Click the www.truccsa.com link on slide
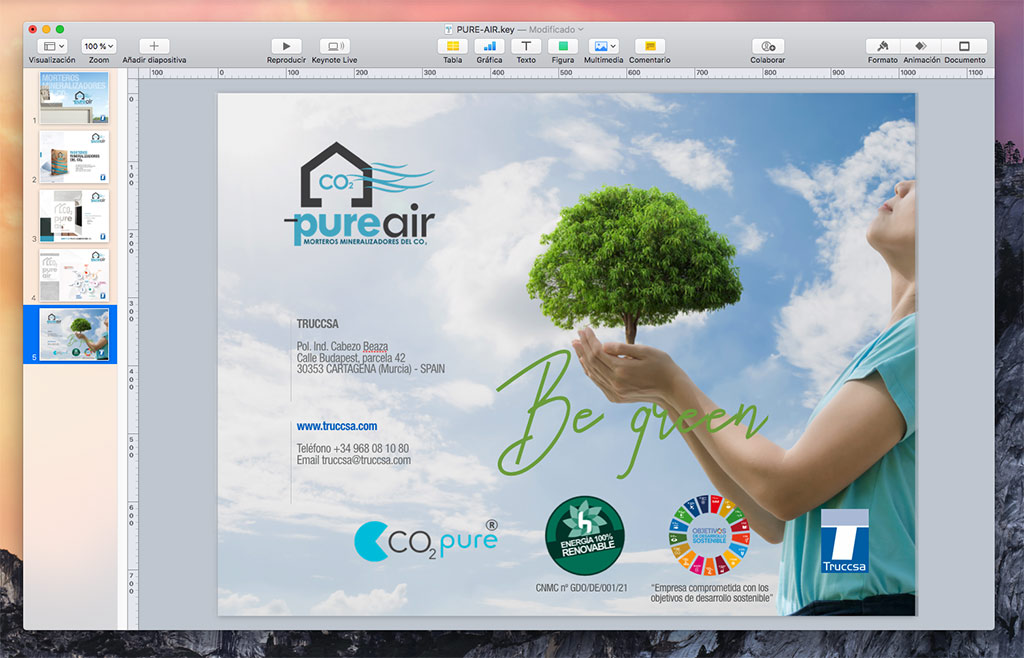The width and height of the screenshot is (1024, 658). click(336, 426)
